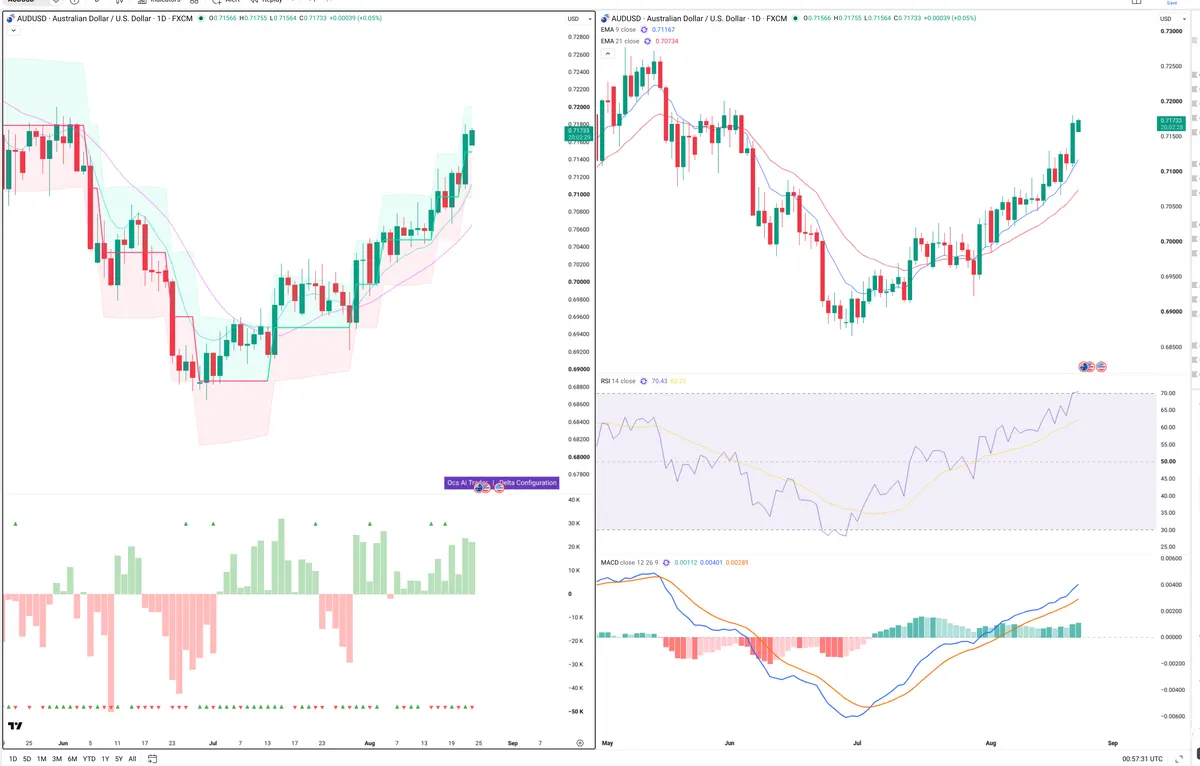Select the EMA 9 close legend label
1200x766 pixels.
[x=618, y=30]
